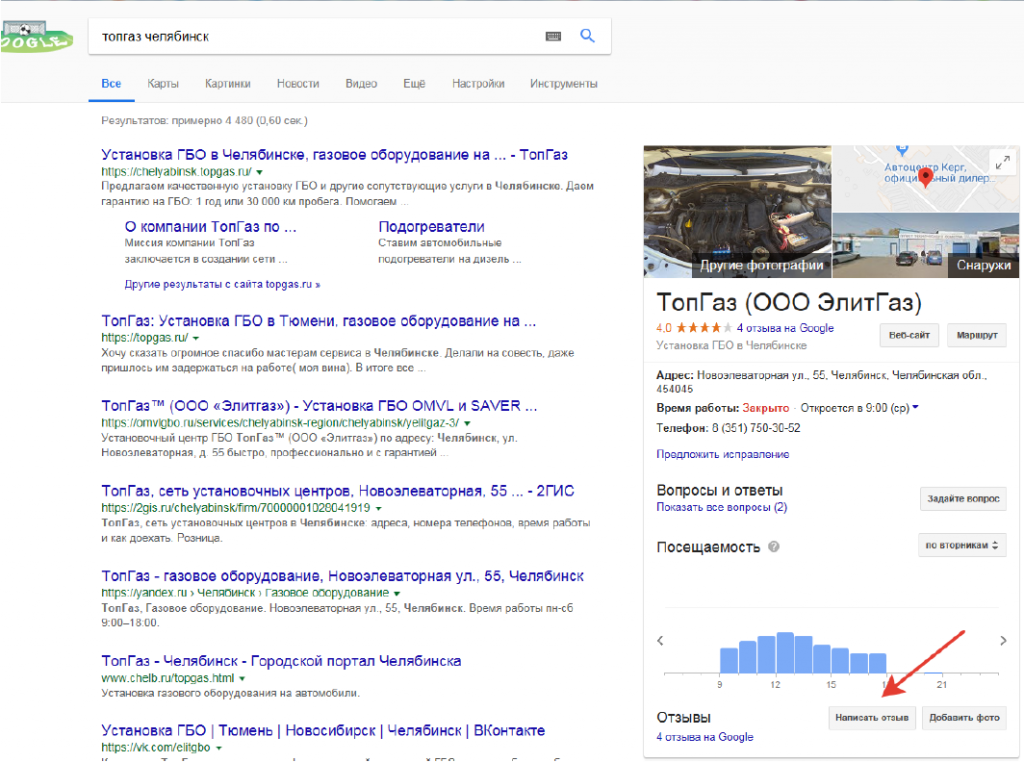Screen dimensions: 1024x762
Task: Select the Все results tab
Action: point(111,84)
